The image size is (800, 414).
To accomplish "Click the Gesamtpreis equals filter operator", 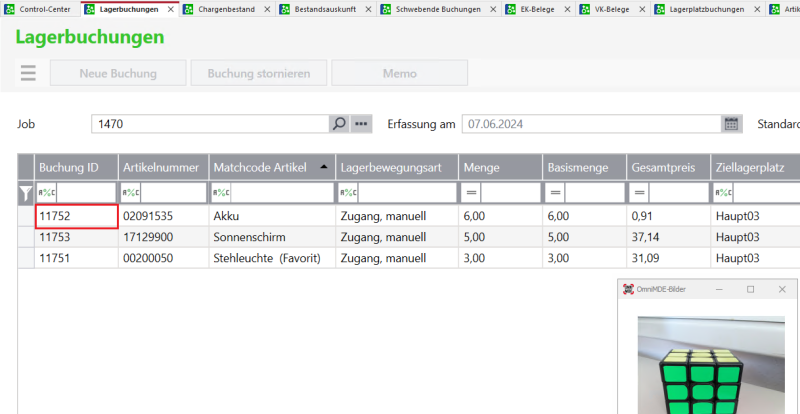I will [638, 192].
